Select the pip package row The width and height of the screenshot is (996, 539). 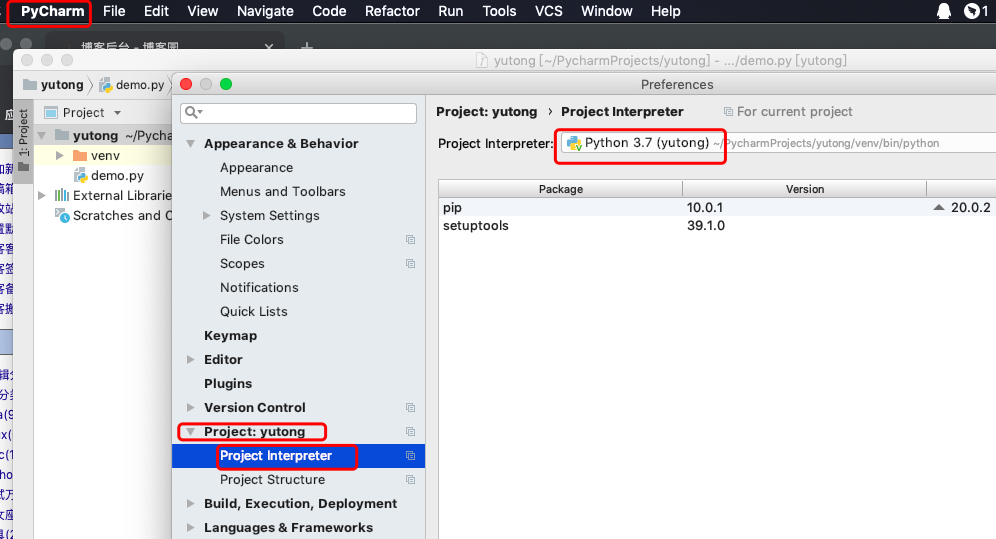tap(717, 208)
